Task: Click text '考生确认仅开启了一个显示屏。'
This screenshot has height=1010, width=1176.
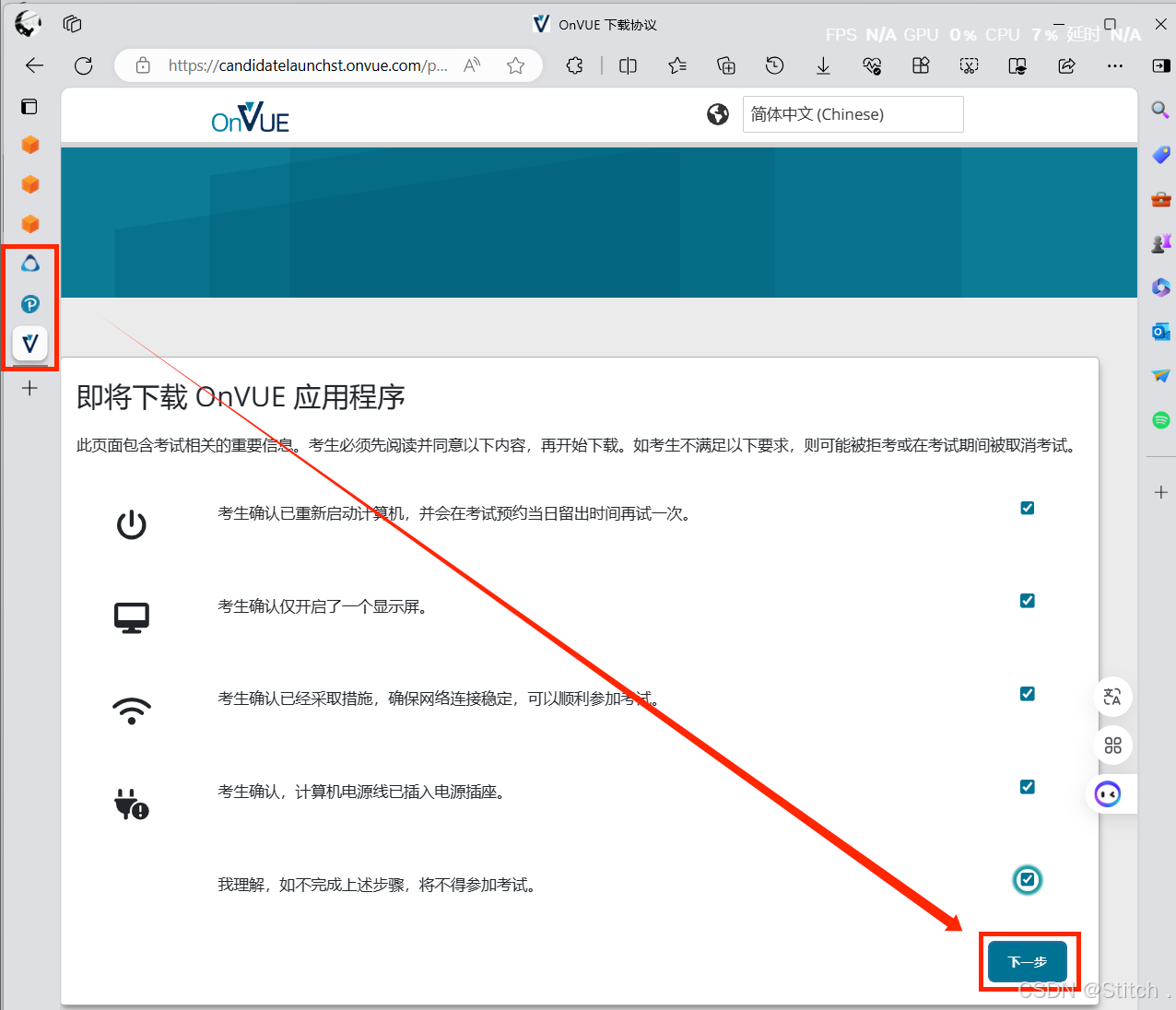Action: (323, 606)
